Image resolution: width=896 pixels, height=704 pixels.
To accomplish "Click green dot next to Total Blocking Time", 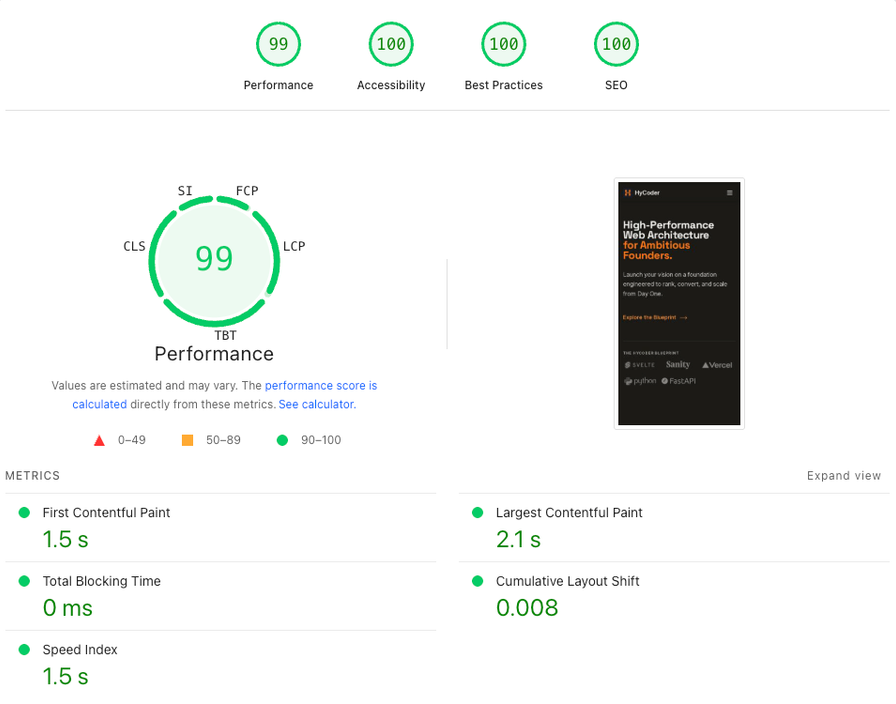I will pos(24,581).
